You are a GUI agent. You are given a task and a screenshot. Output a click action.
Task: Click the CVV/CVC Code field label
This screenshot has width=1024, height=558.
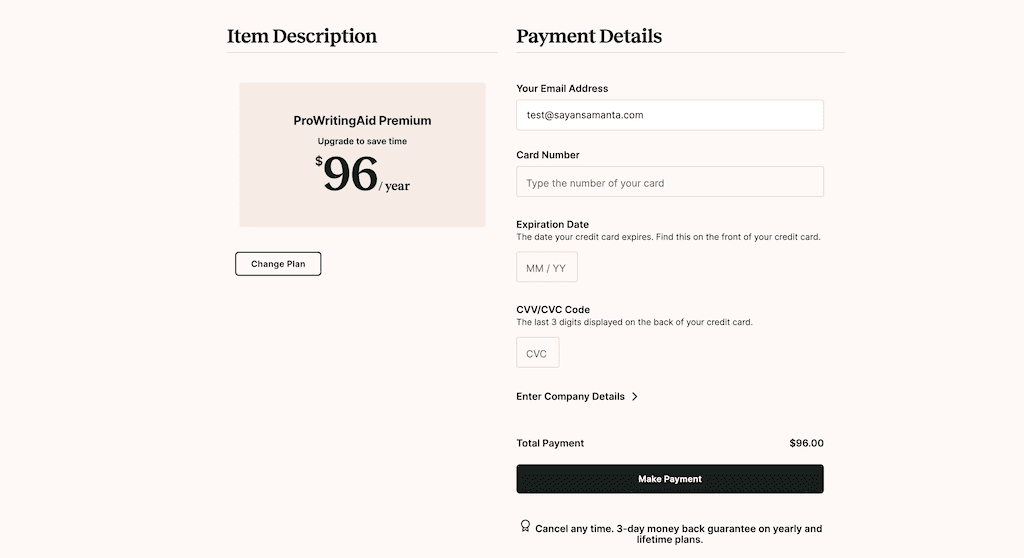[553, 310]
